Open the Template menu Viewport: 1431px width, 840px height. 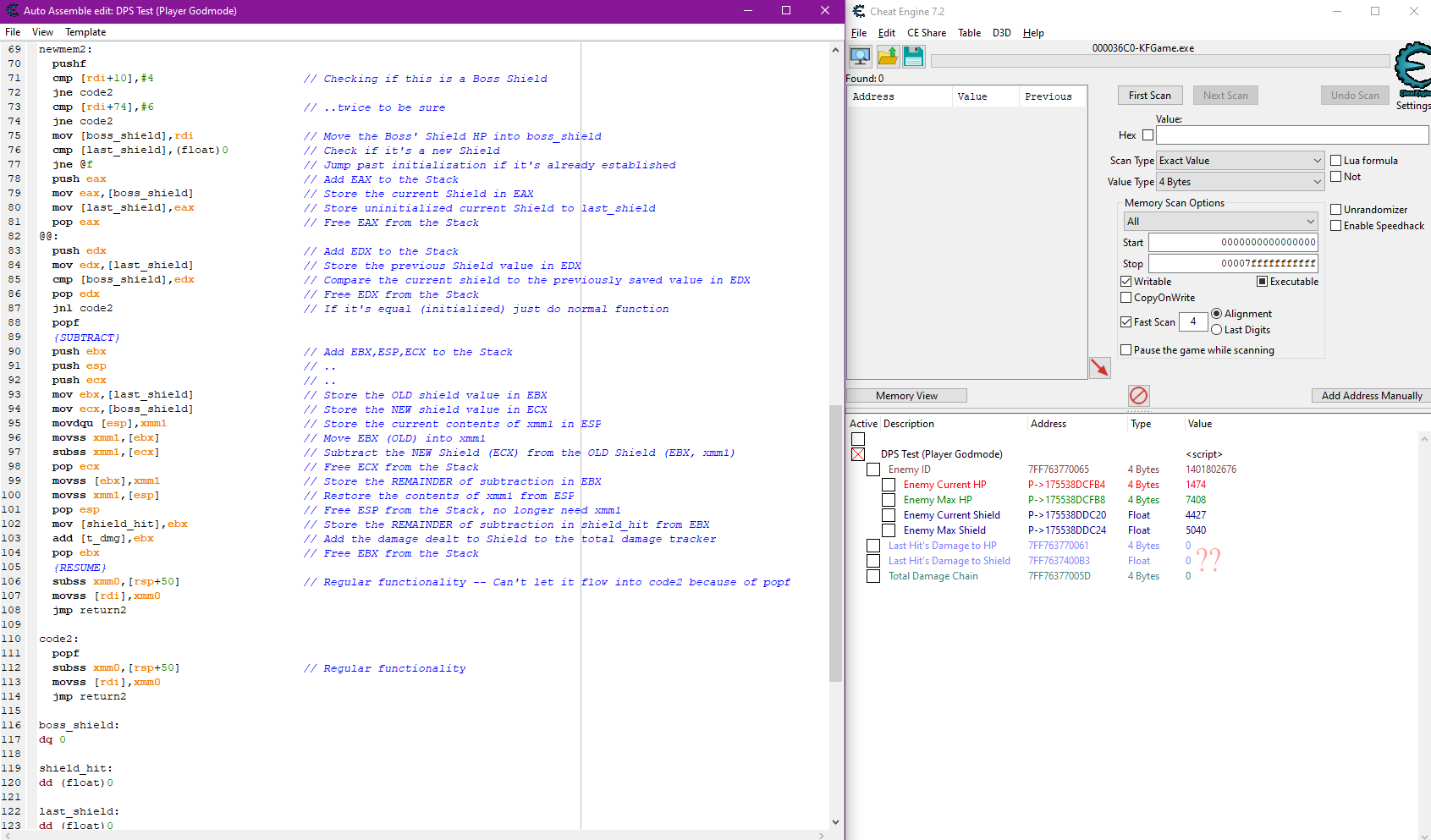tap(85, 32)
